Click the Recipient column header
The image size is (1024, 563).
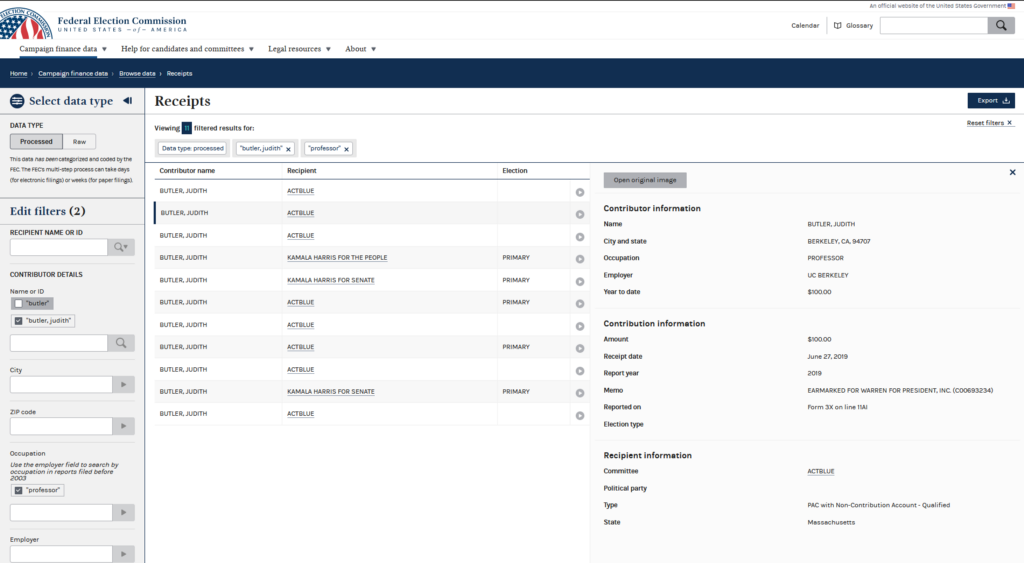point(302,170)
